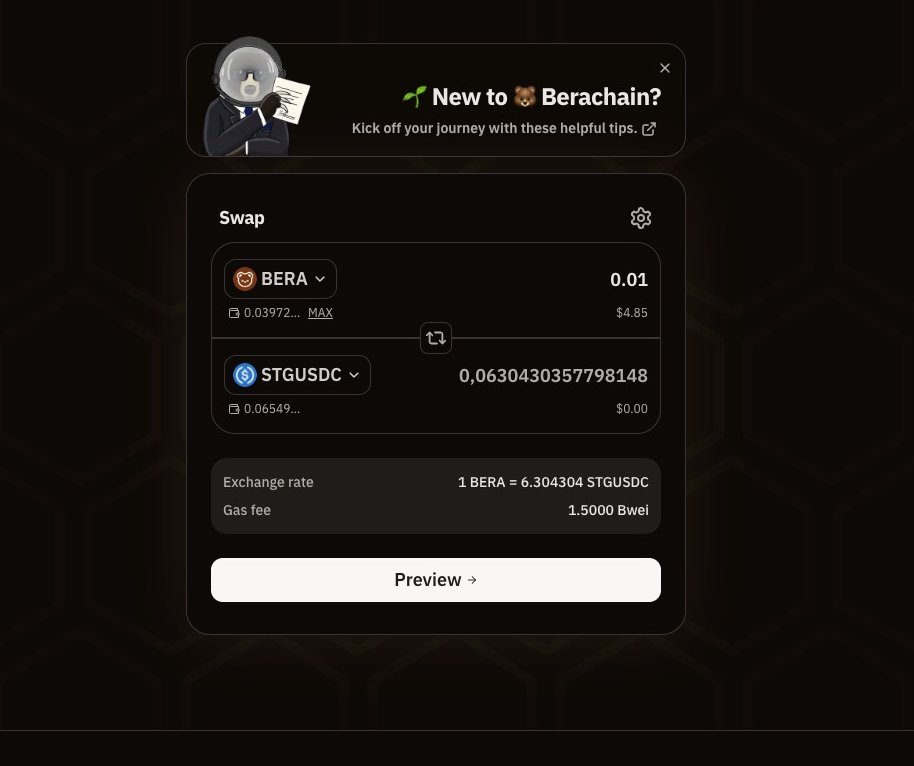The width and height of the screenshot is (914, 766).
Task: Click the STGUSDC token logo
Action: point(245,375)
